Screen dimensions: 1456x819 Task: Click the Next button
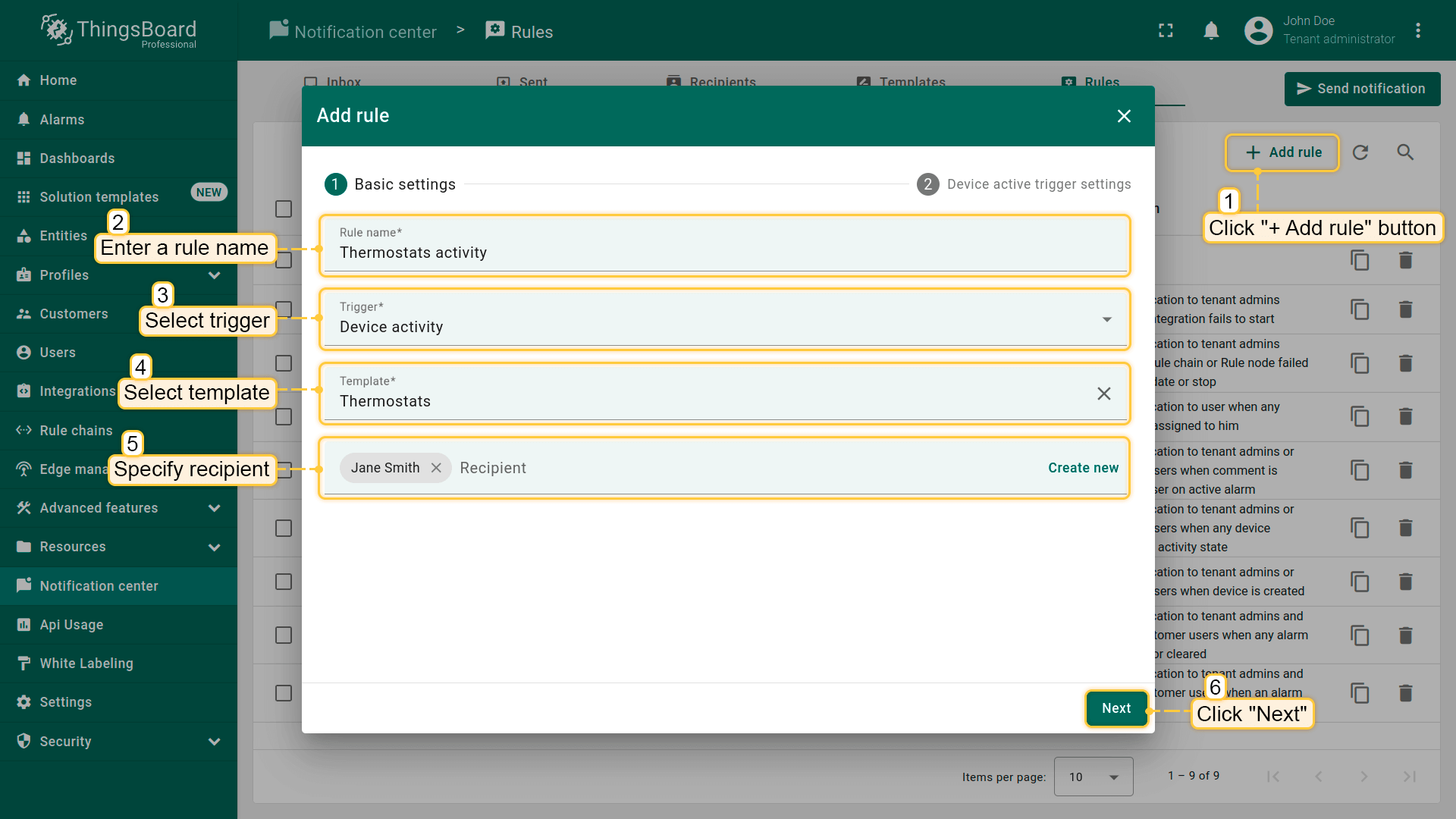click(x=1116, y=708)
